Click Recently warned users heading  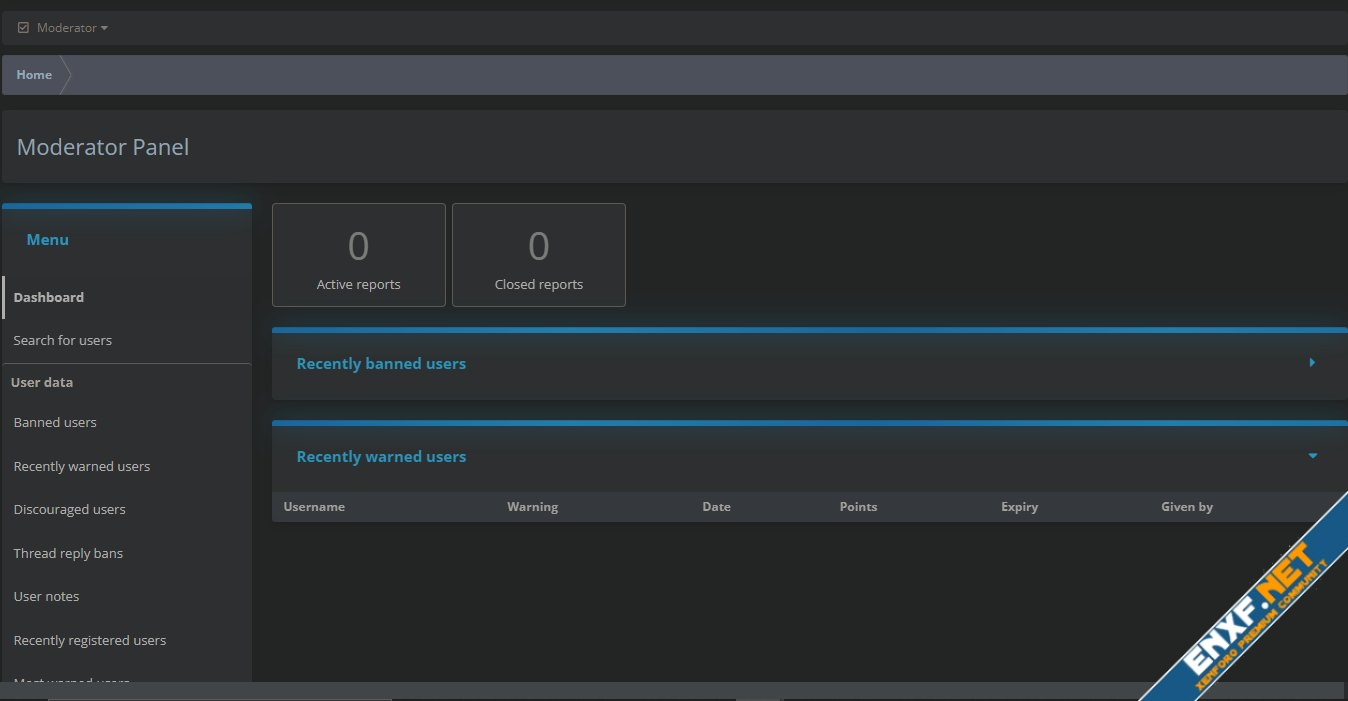click(381, 457)
